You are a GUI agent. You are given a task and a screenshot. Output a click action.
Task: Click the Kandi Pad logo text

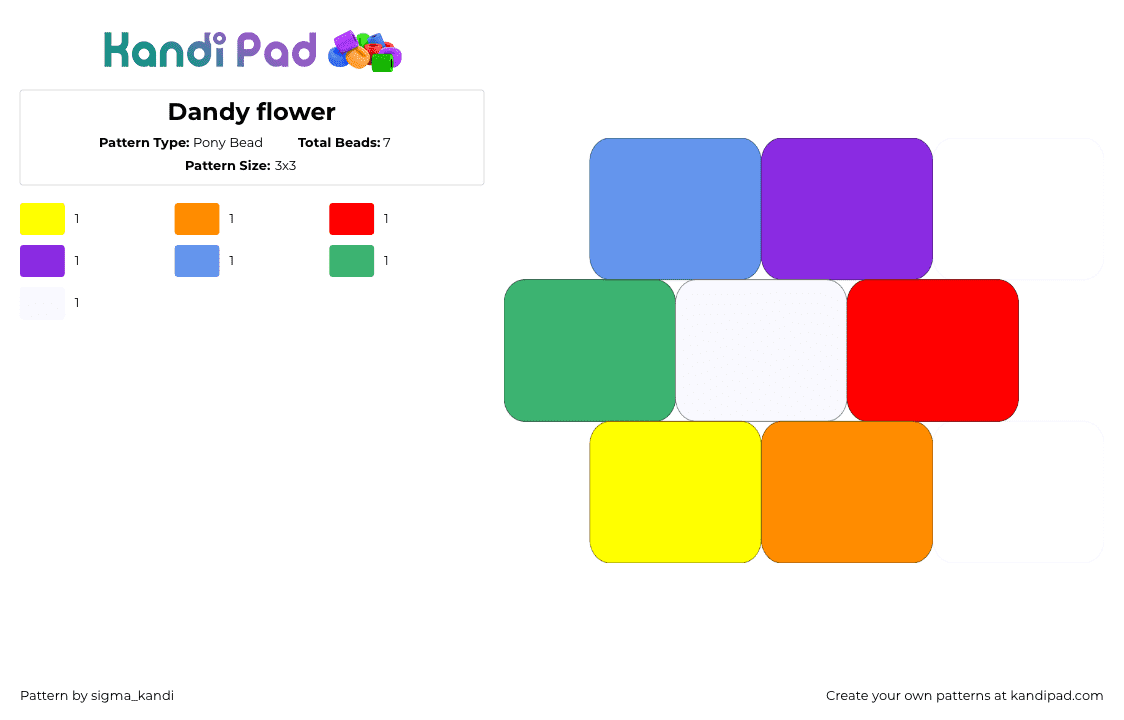click(x=210, y=50)
